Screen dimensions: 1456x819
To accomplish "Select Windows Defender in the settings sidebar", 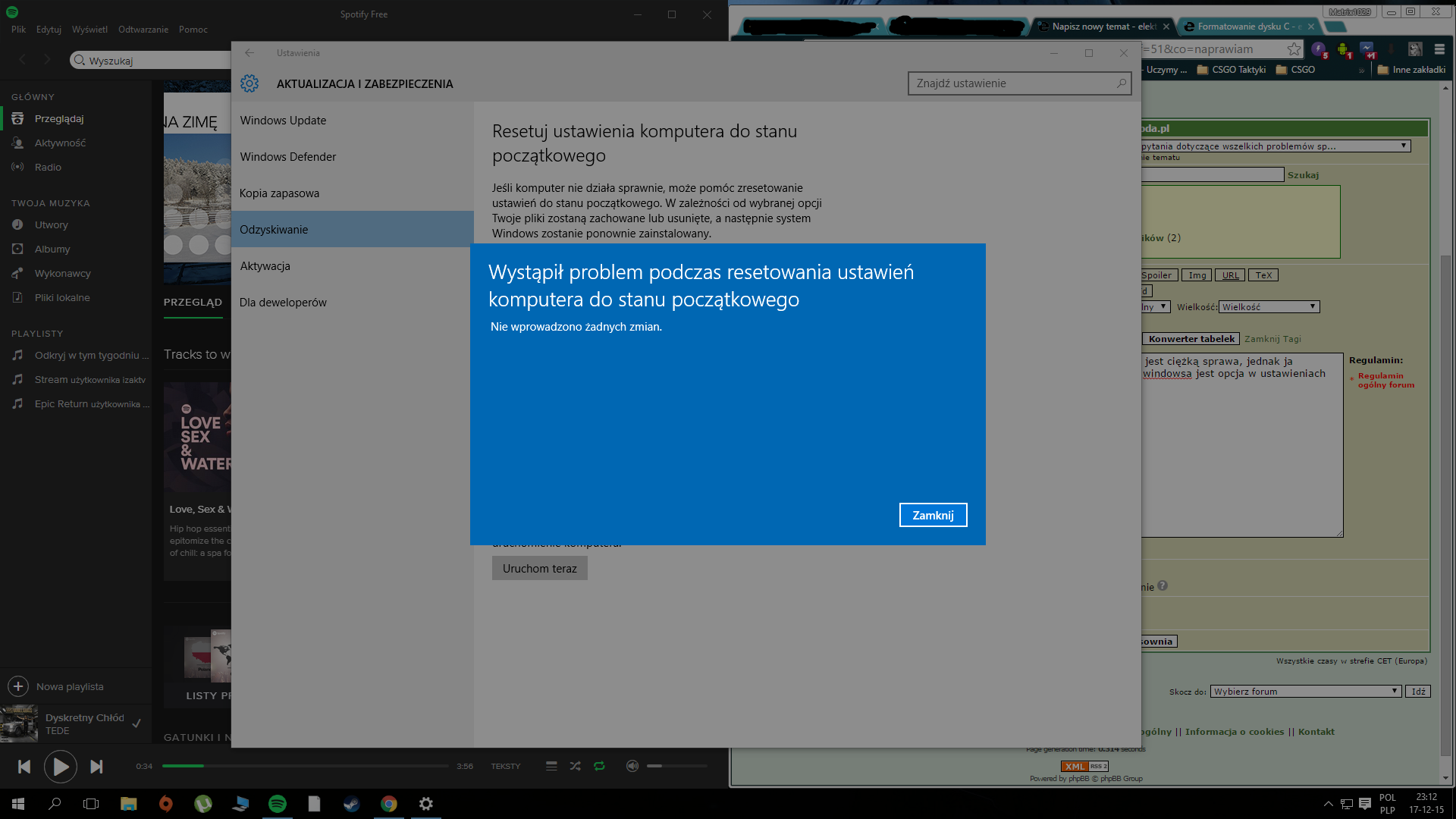I will (288, 157).
